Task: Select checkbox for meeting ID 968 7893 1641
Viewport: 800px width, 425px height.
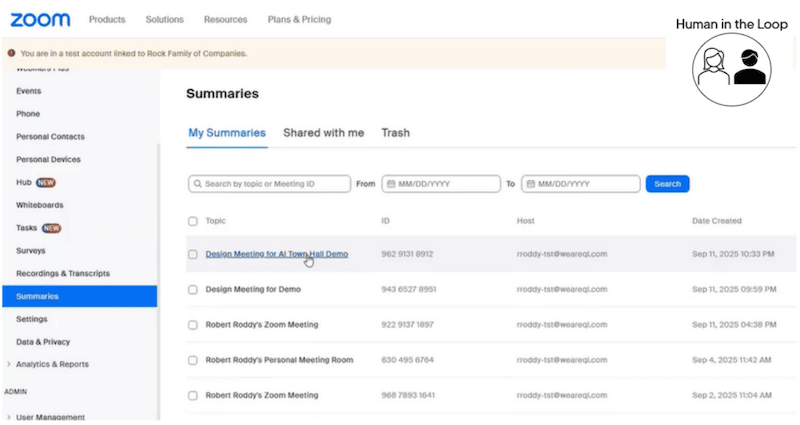Action: coord(193,395)
